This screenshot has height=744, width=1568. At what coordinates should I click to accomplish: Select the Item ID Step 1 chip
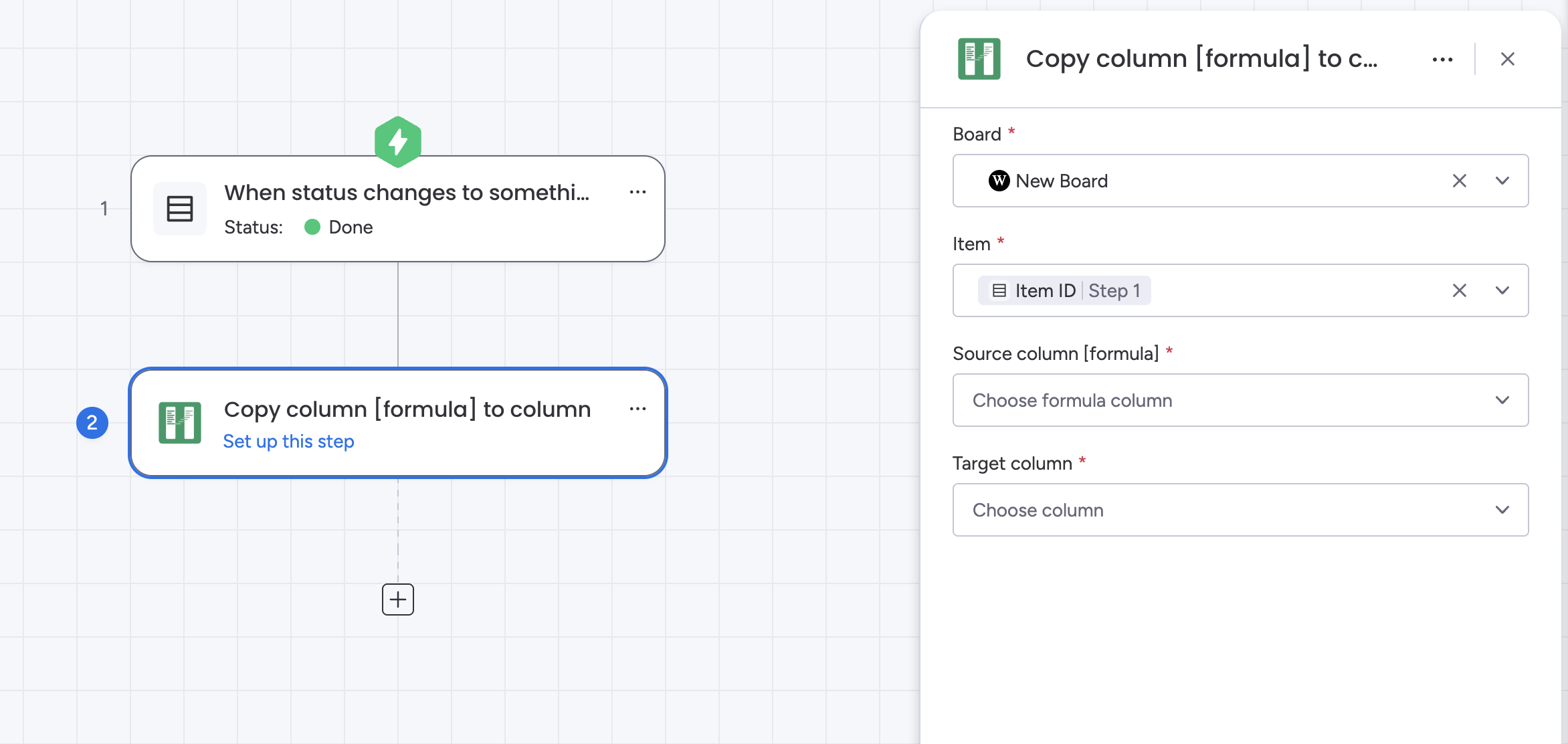pyautogui.click(x=1064, y=290)
